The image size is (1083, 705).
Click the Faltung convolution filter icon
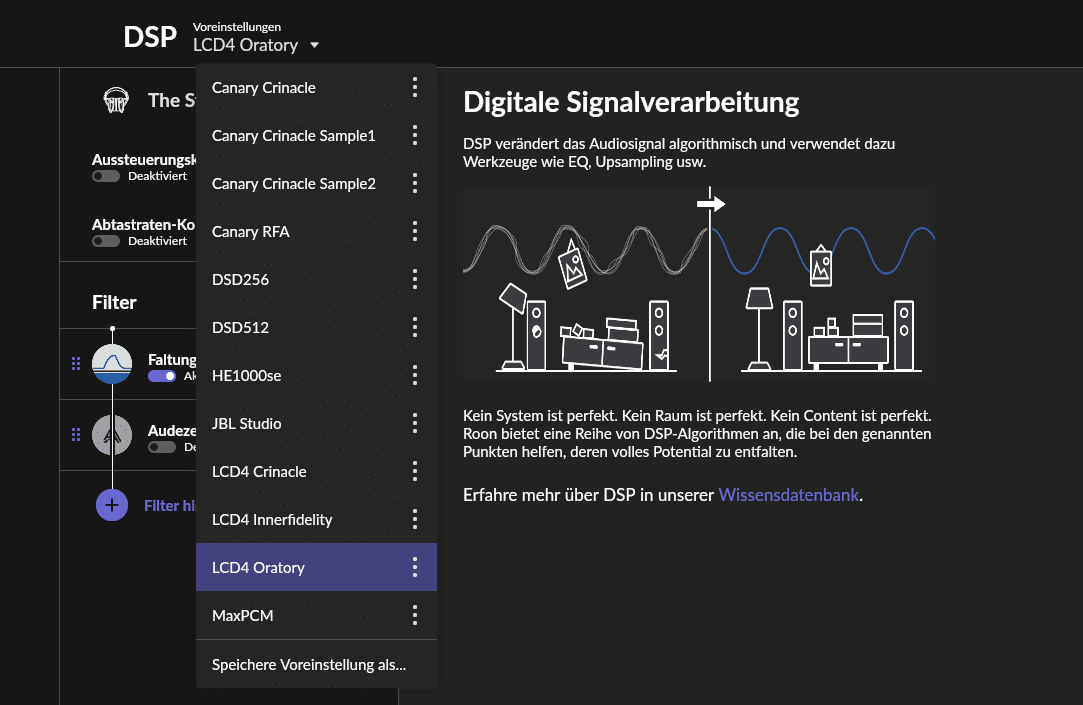point(112,364)
